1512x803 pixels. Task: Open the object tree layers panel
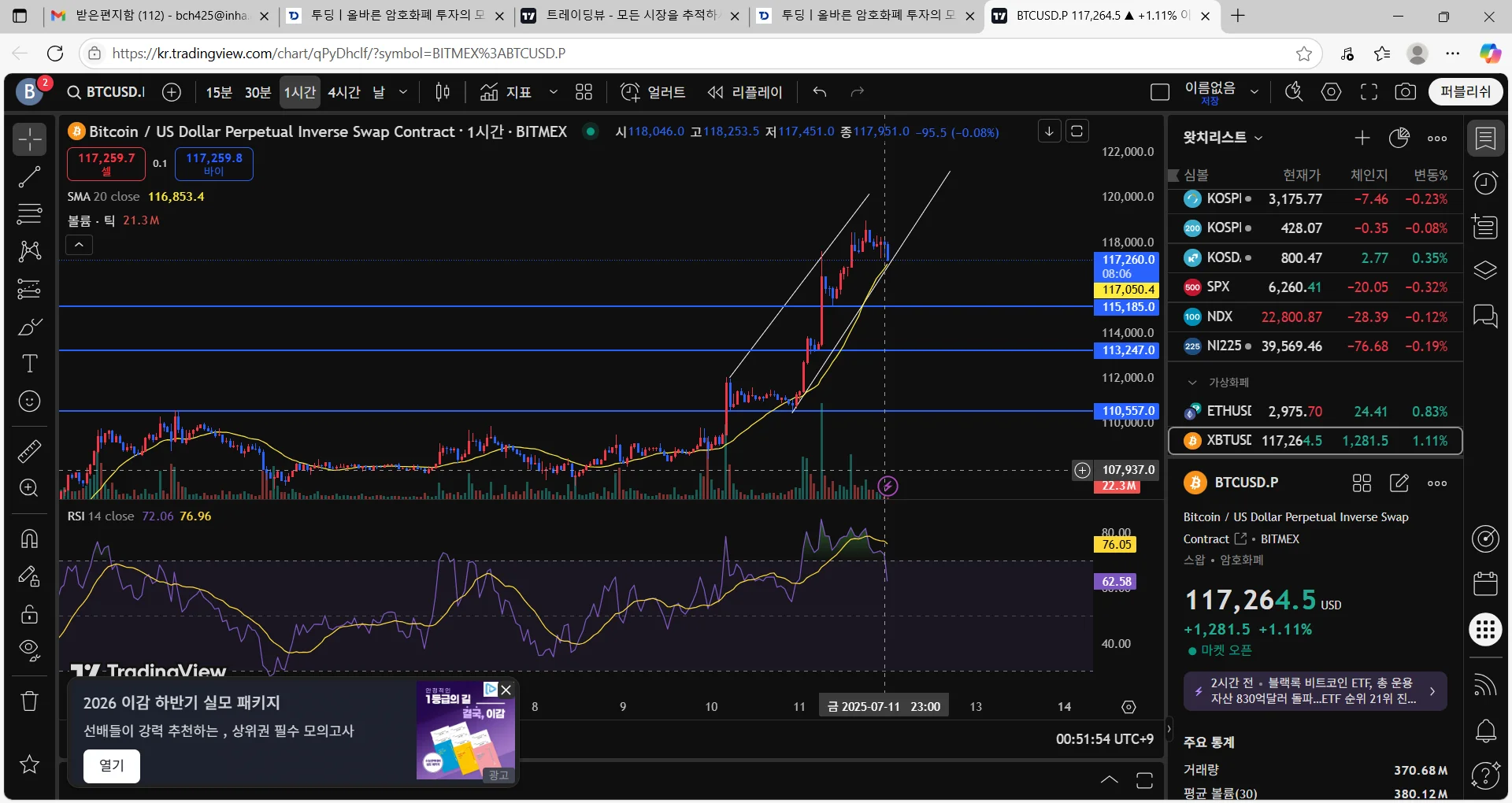[1485, 272]
